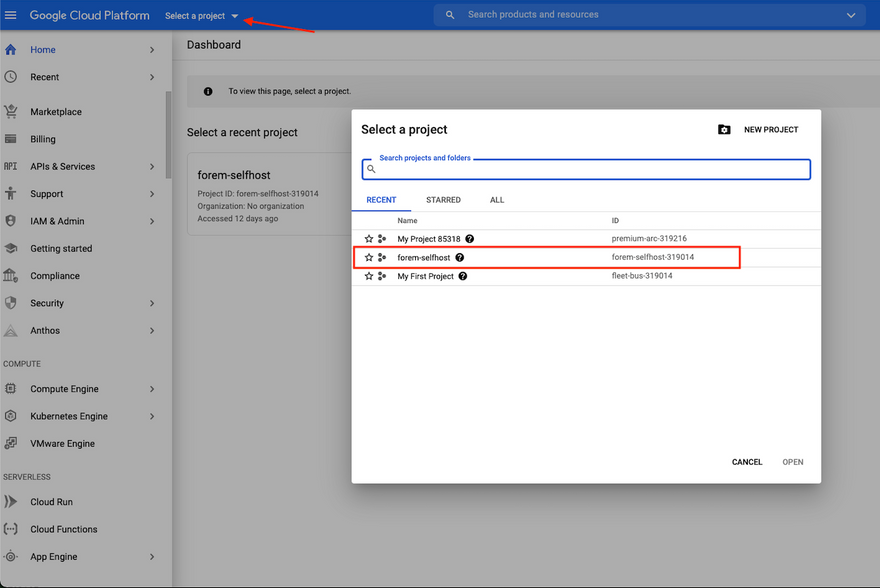Click the Anthos triangle icon
Image resolution: width=880 pixels, height=588 pixels.
(x=11, y=330)
